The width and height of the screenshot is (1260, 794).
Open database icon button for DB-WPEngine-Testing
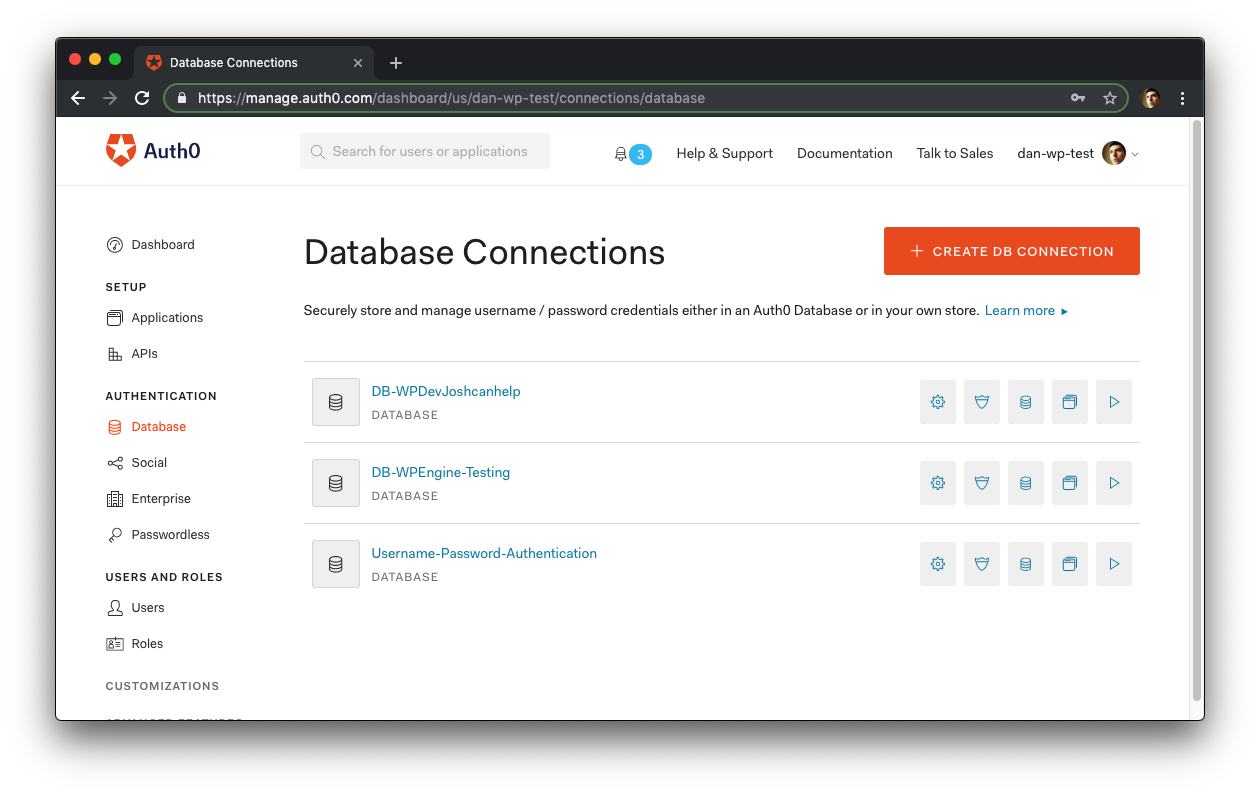point(1026,483)
